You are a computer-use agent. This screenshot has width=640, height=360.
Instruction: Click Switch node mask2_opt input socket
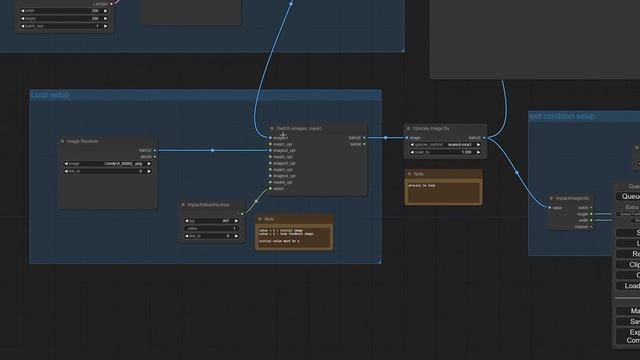click(x=270, y=157)
